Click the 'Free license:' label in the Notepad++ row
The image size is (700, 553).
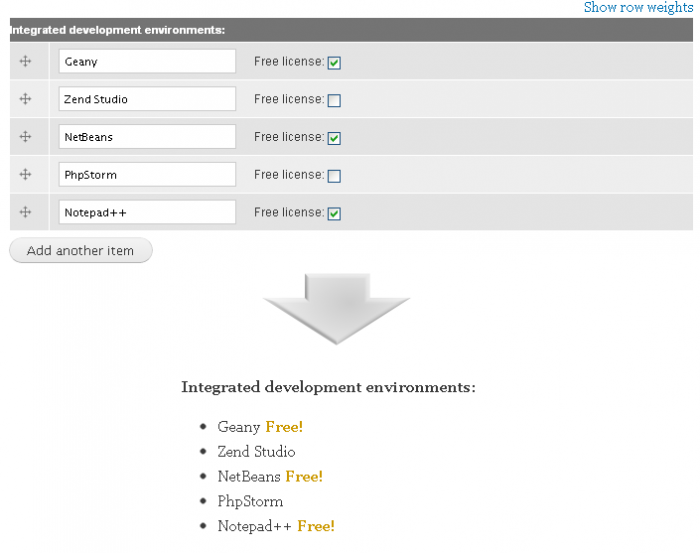point(289,212)
